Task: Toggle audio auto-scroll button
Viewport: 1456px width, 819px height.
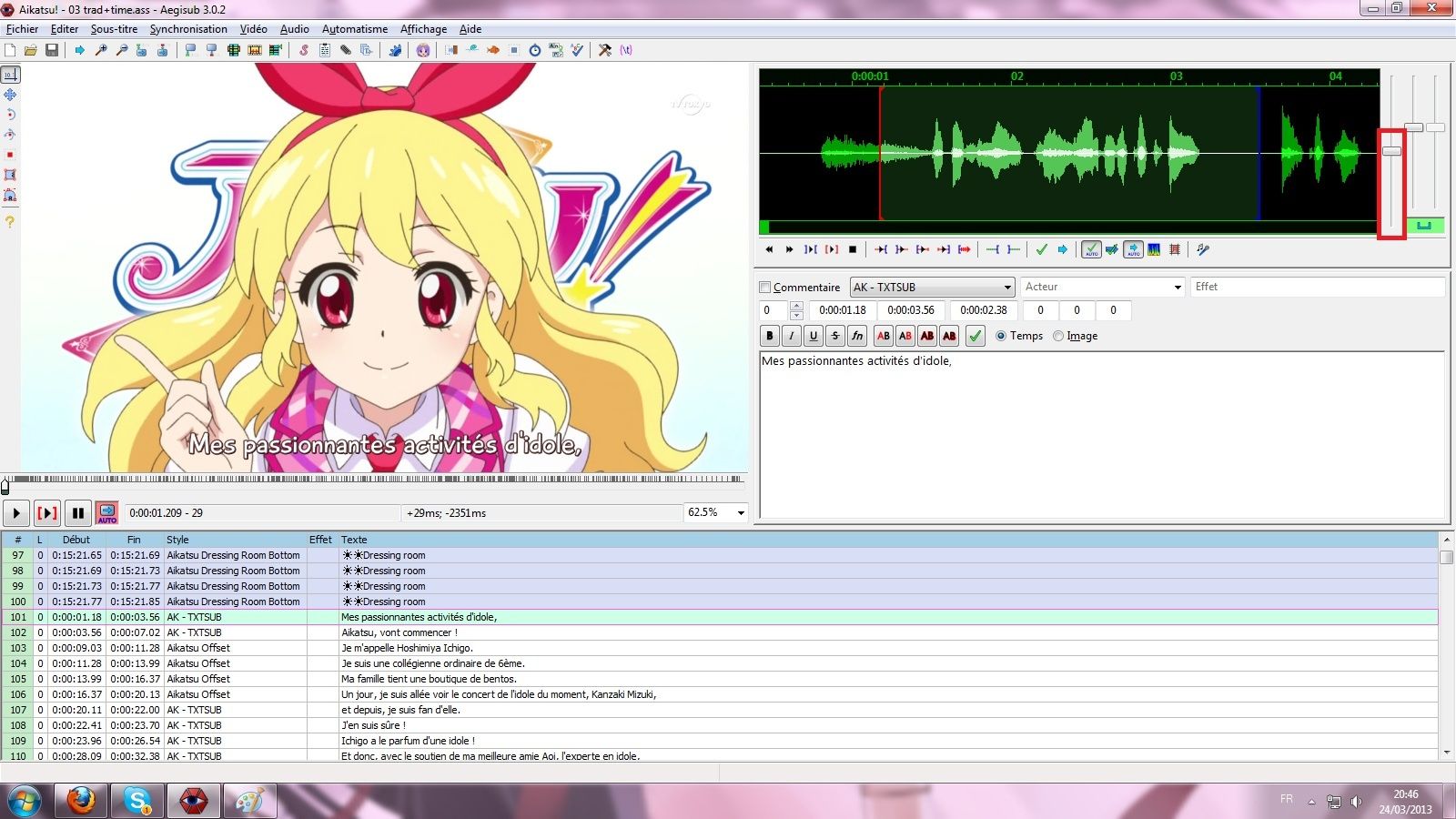Action: [1133, 249]
